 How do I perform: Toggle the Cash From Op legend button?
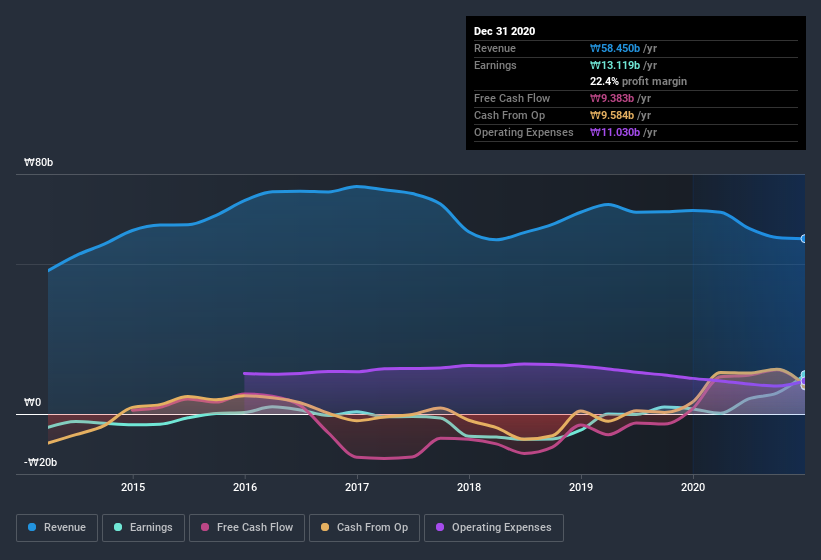click(x=364, y=528)
